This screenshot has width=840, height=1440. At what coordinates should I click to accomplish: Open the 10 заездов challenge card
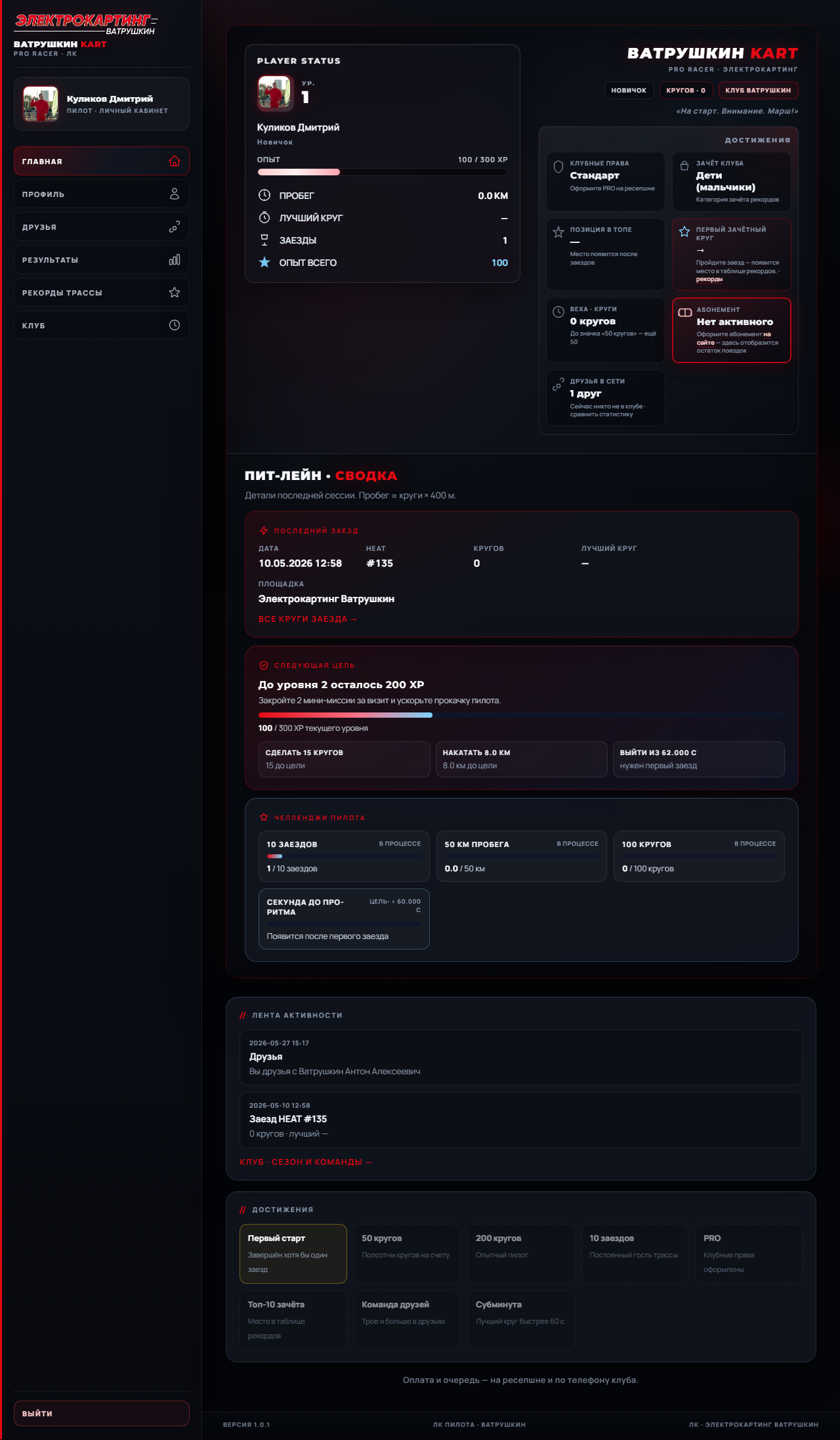pyautogui.click(x=344, y=856)
